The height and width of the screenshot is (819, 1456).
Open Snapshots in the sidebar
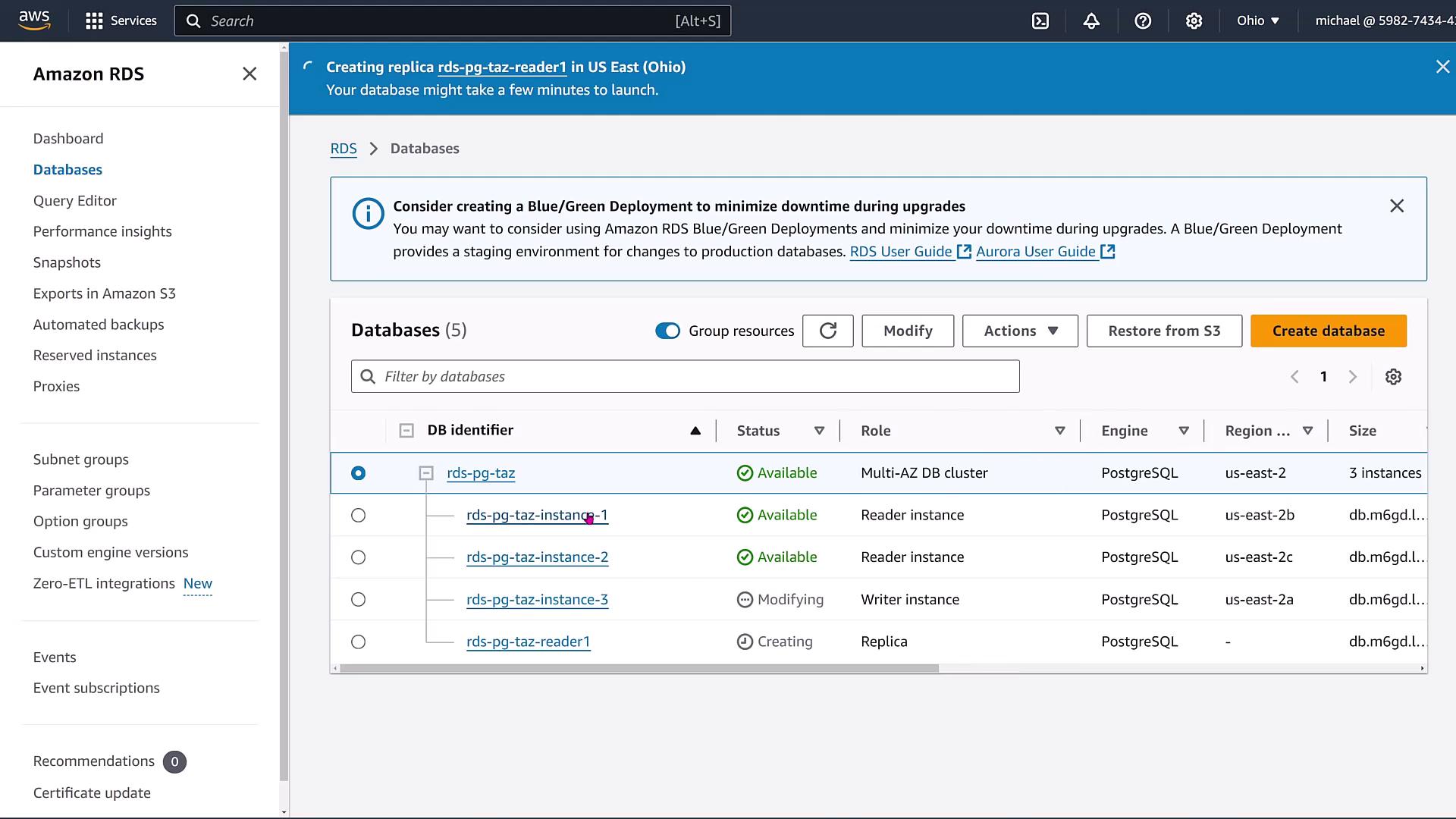coord(67,262)
